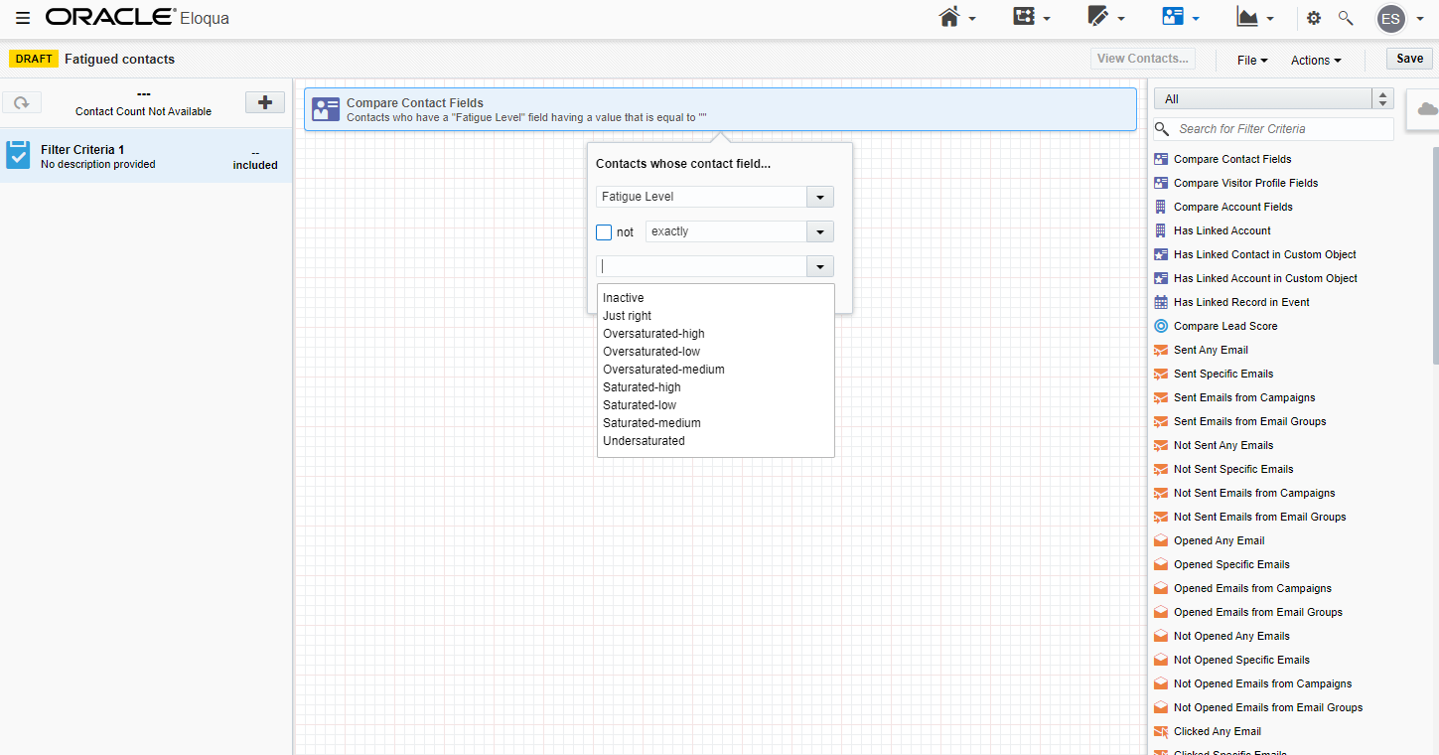Image resolution: width=1439 pixels, height=755 pixels.
Task: Open the campaigns icon in top navigation
Action: pos(1024,17)
